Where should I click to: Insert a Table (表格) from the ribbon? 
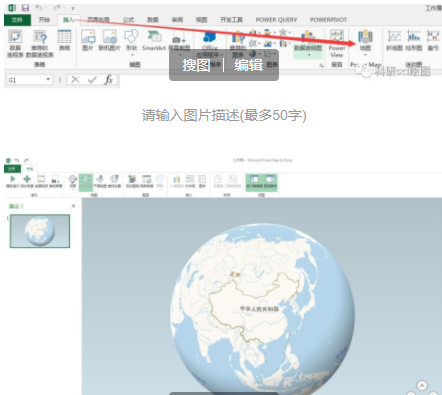(64, 40)
